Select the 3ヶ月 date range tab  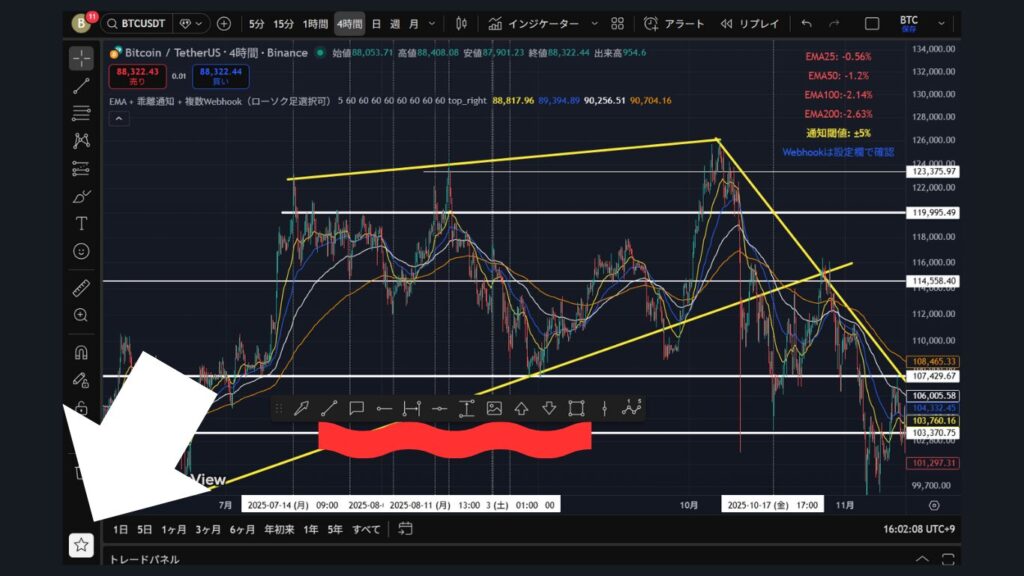[208, 529]
